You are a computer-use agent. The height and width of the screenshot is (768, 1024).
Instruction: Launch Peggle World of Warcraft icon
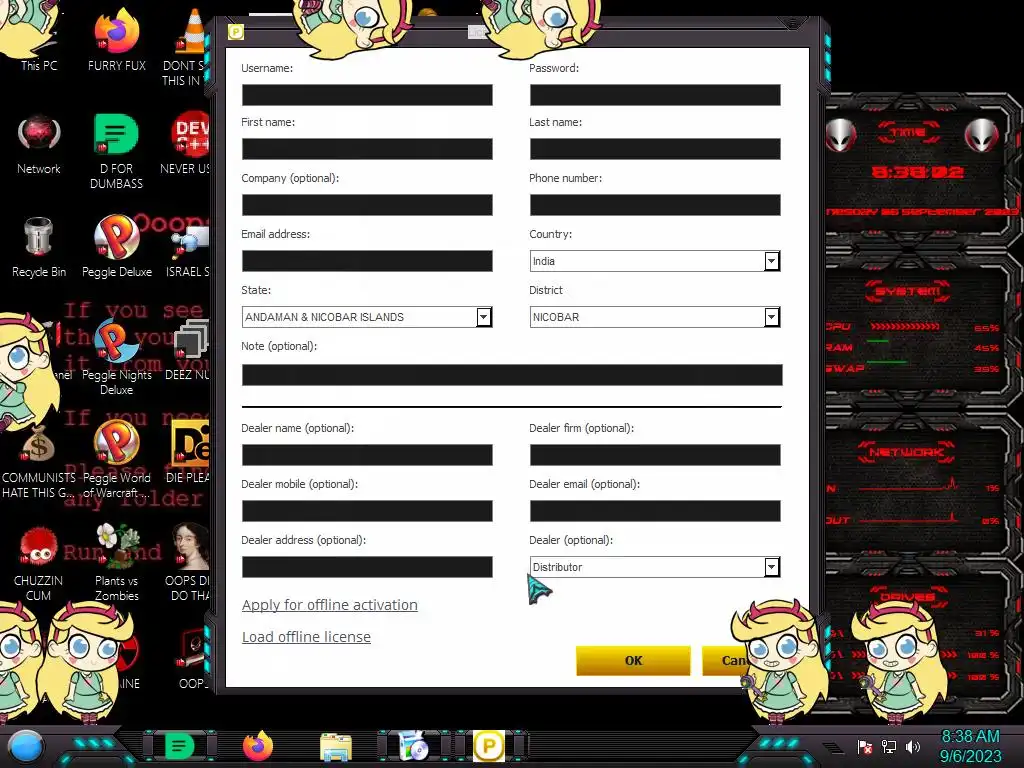[116, 460]
